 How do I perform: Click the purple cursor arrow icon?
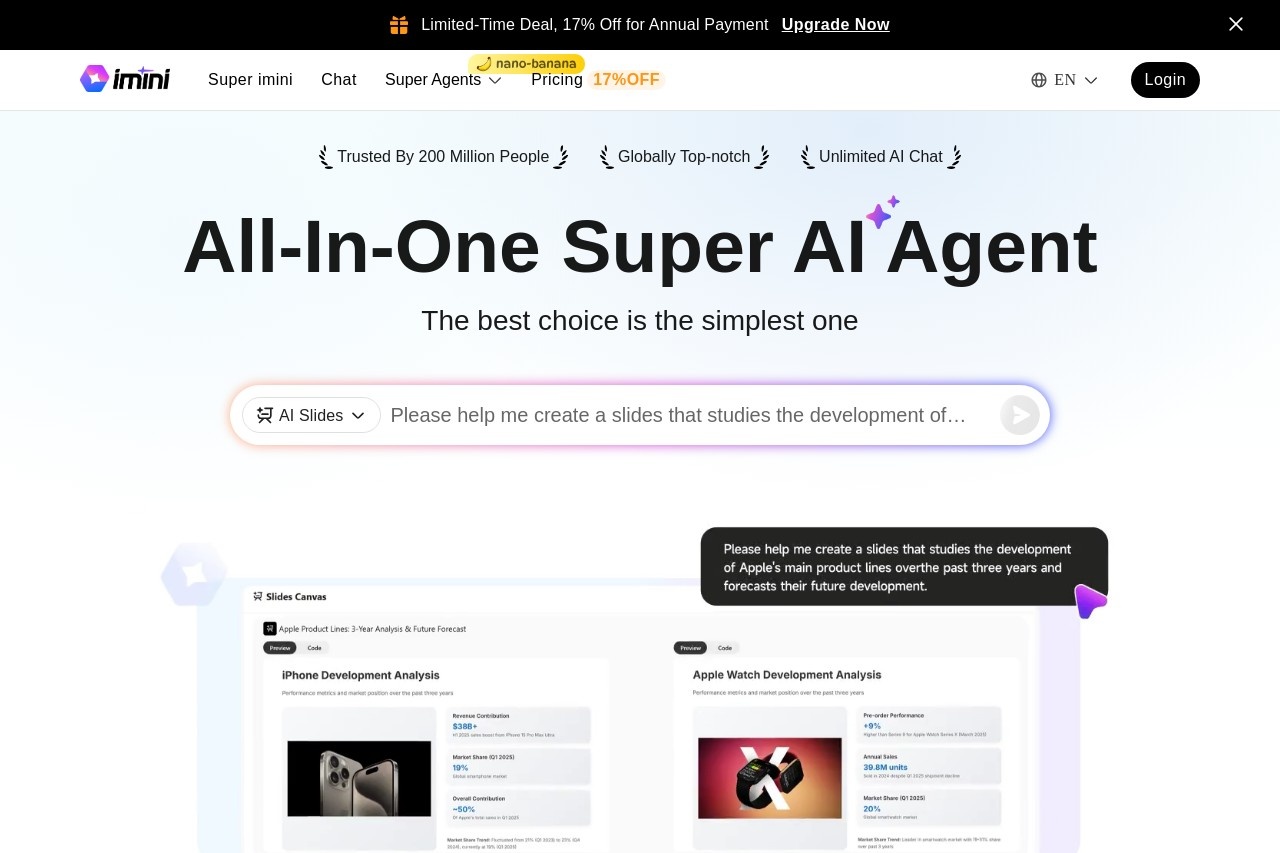pos(1090,601)
